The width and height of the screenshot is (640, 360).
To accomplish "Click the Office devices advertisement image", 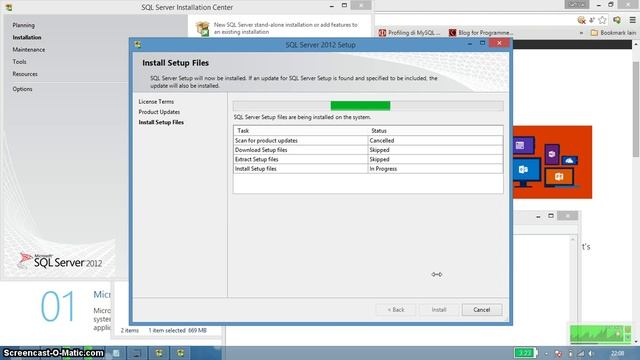I will pyautogui.click(x=552, y=162).
